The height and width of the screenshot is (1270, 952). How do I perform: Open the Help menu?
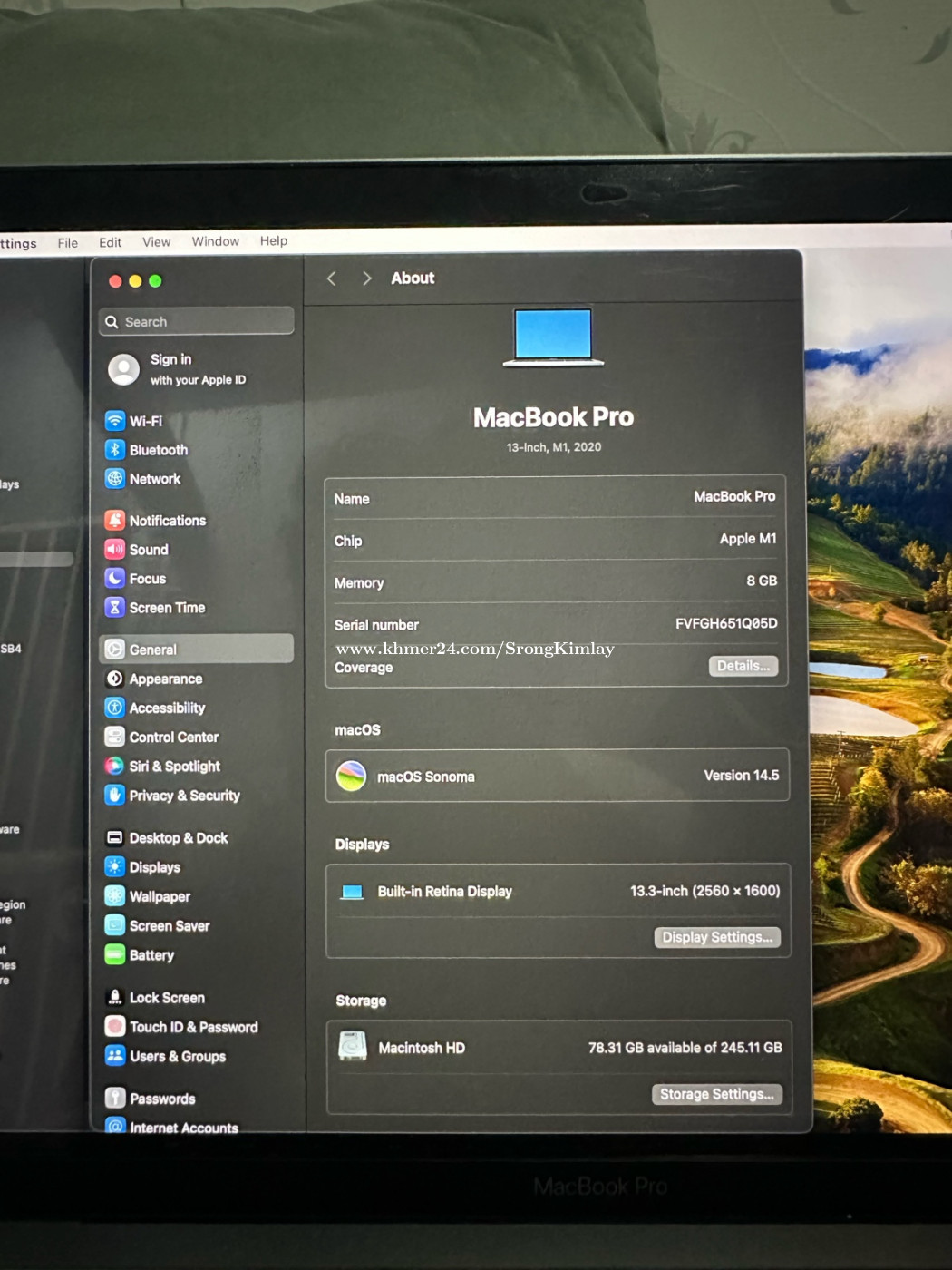coord(274,240)
